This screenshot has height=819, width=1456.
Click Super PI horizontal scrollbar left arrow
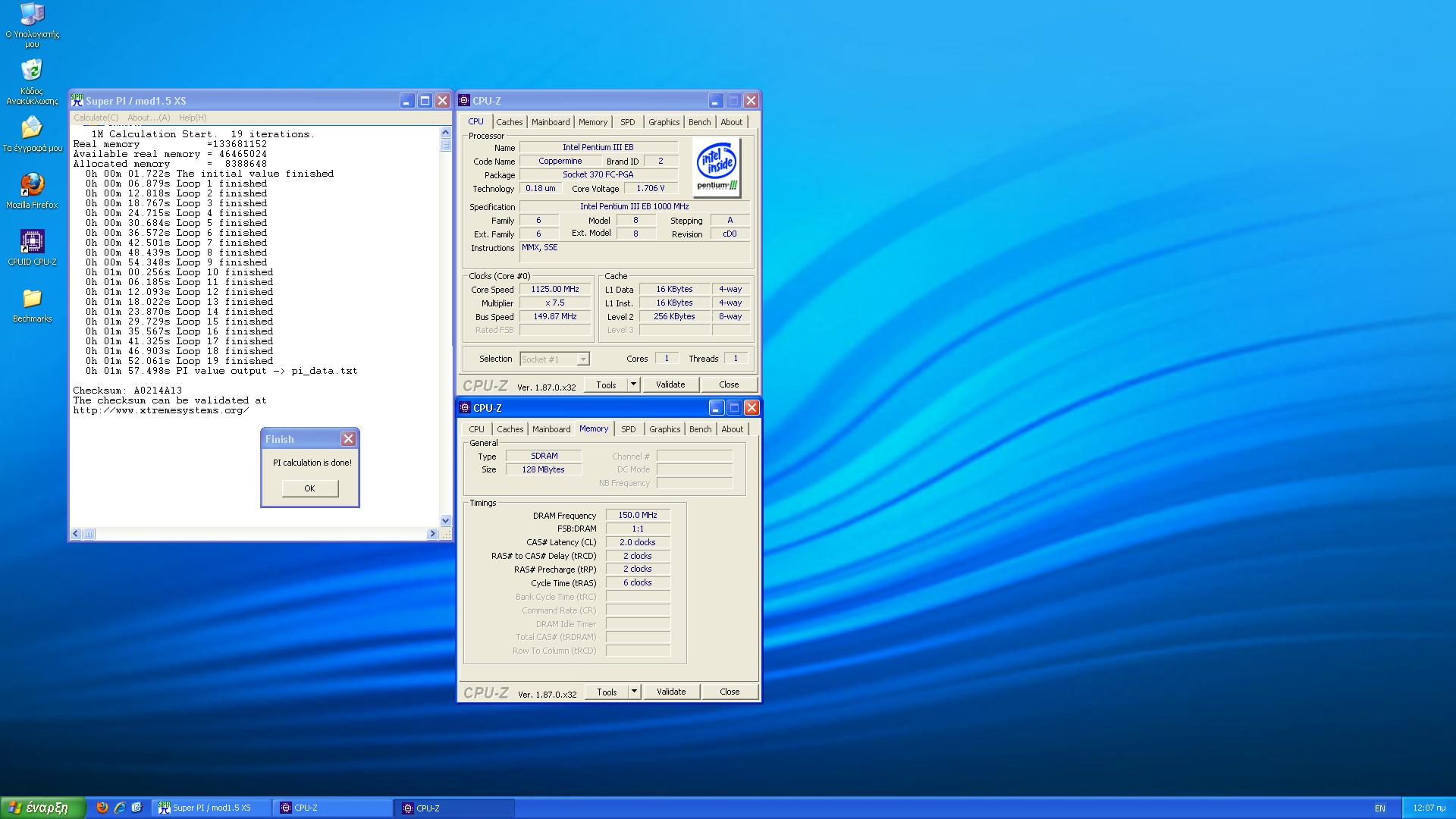tap(75, 533)
